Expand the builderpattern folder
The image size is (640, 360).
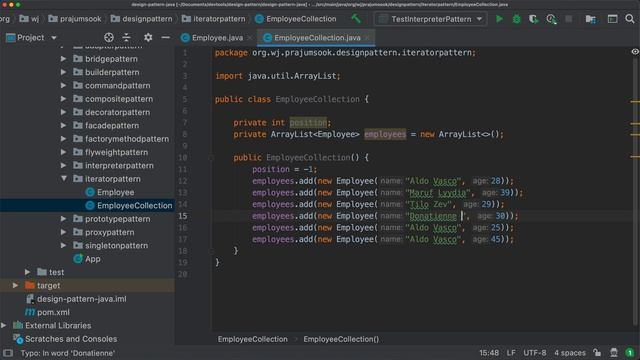pos(63,72)
